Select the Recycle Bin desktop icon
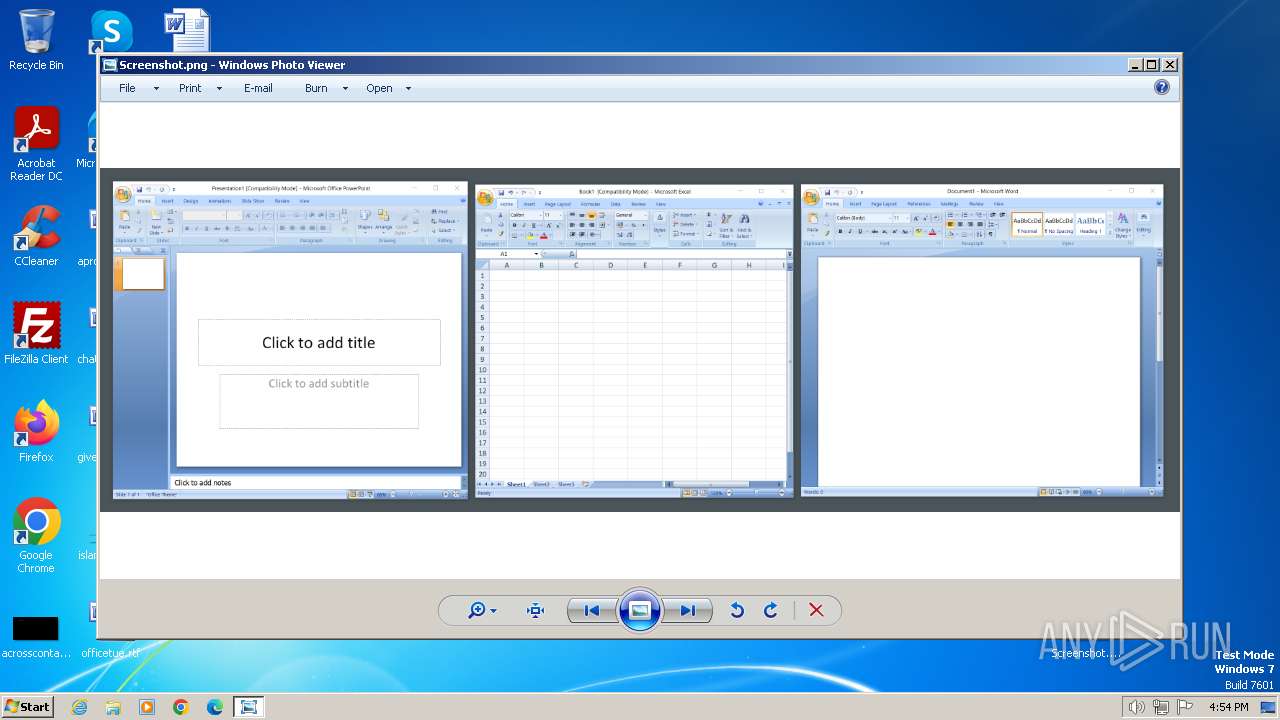Image resolution: width=1280 pixels, height=720 pixels. pos(36,40)
